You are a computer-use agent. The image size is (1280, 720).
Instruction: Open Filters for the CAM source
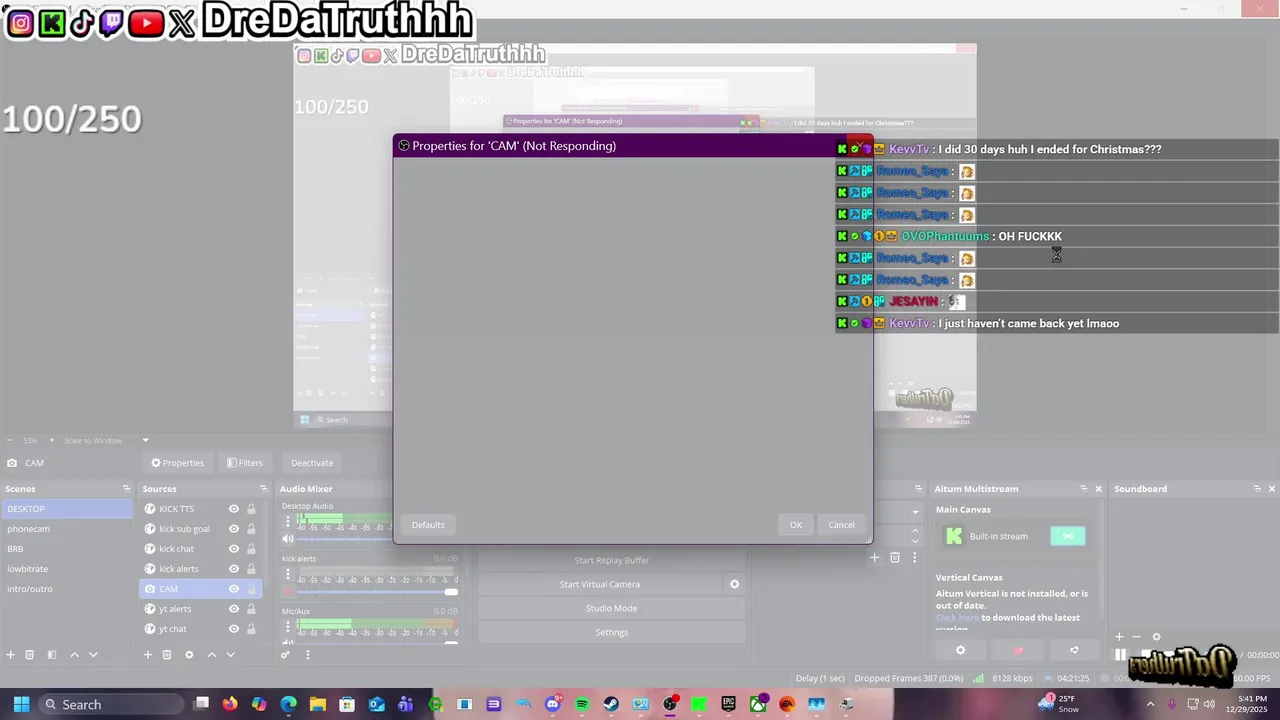point(244,463)
